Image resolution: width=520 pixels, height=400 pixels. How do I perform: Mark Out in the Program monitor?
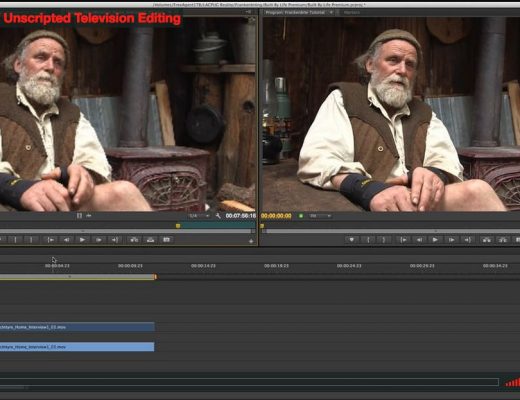(x=384, y=240)
